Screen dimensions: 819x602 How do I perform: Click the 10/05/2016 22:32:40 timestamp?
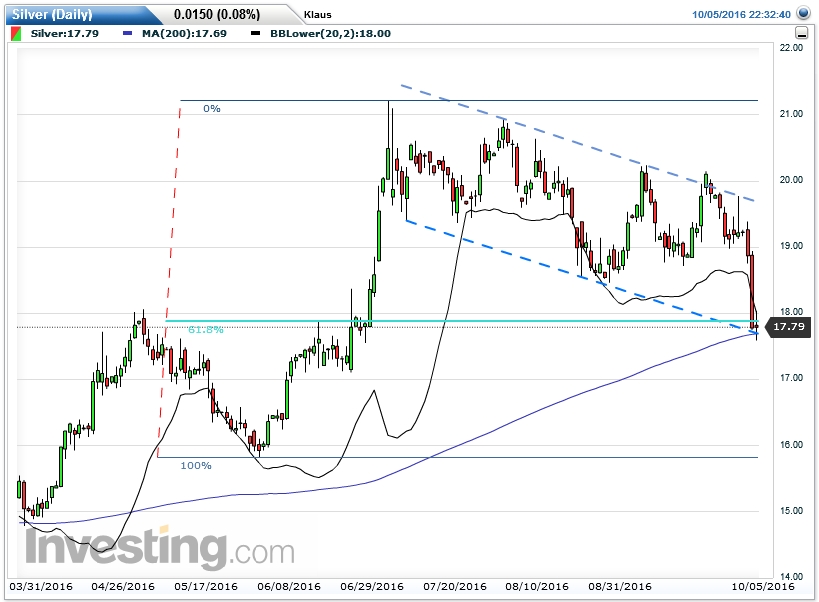744,13
